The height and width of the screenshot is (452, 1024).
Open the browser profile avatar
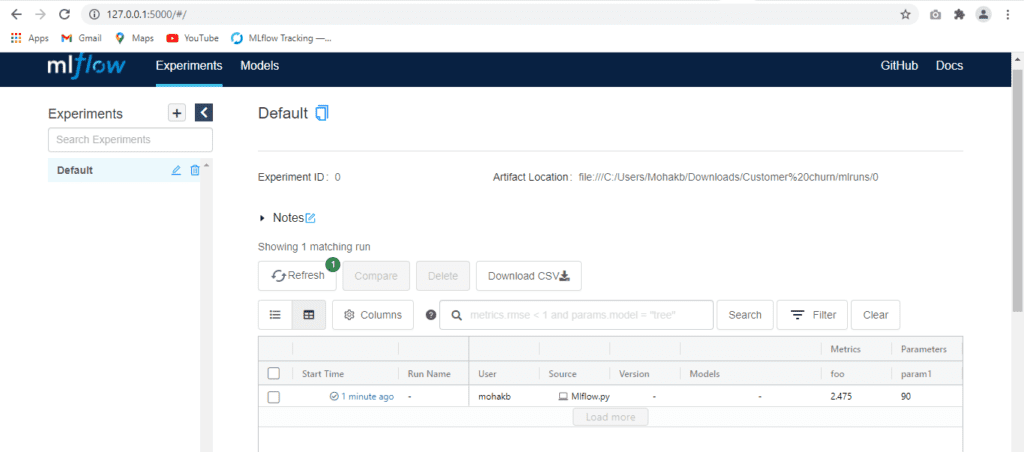(983, 14)
